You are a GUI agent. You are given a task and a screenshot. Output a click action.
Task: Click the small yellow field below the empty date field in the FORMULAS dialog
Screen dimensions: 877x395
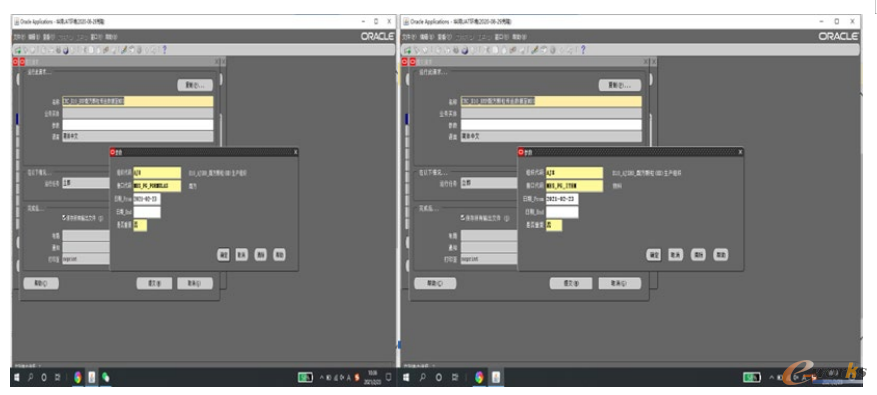[x=140, y=225]
